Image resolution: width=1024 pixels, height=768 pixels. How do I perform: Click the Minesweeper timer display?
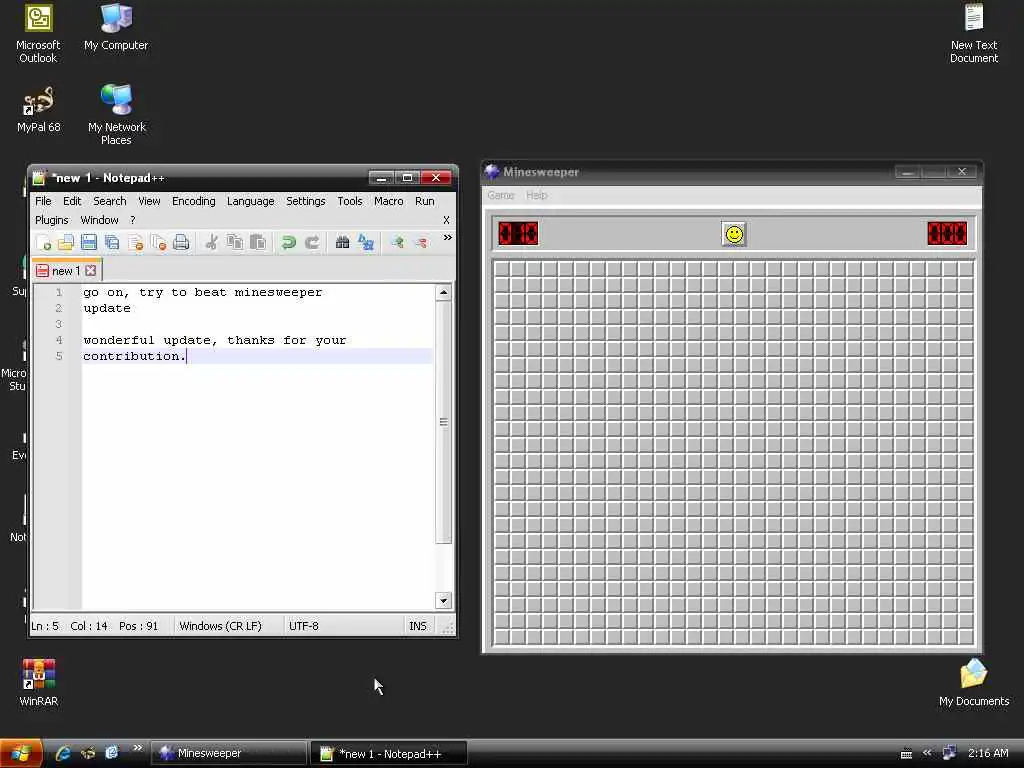[947, 233]
